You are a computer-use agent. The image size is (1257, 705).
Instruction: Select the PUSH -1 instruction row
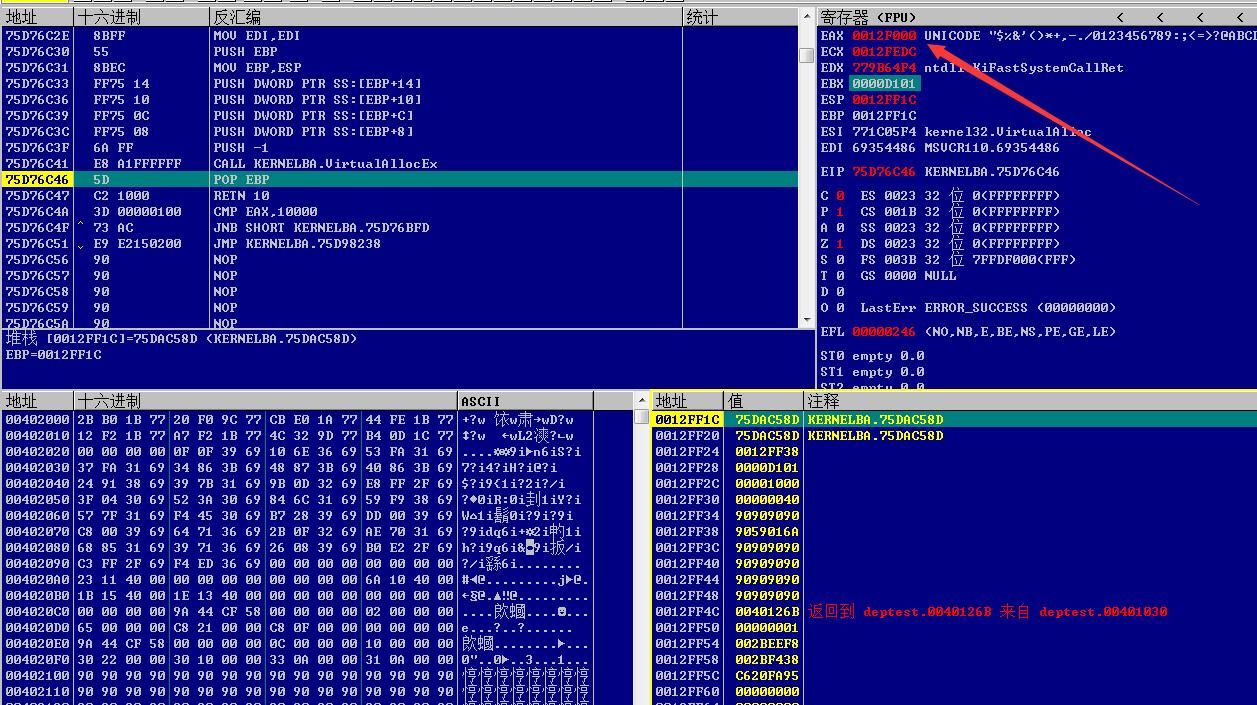[400, 147]
